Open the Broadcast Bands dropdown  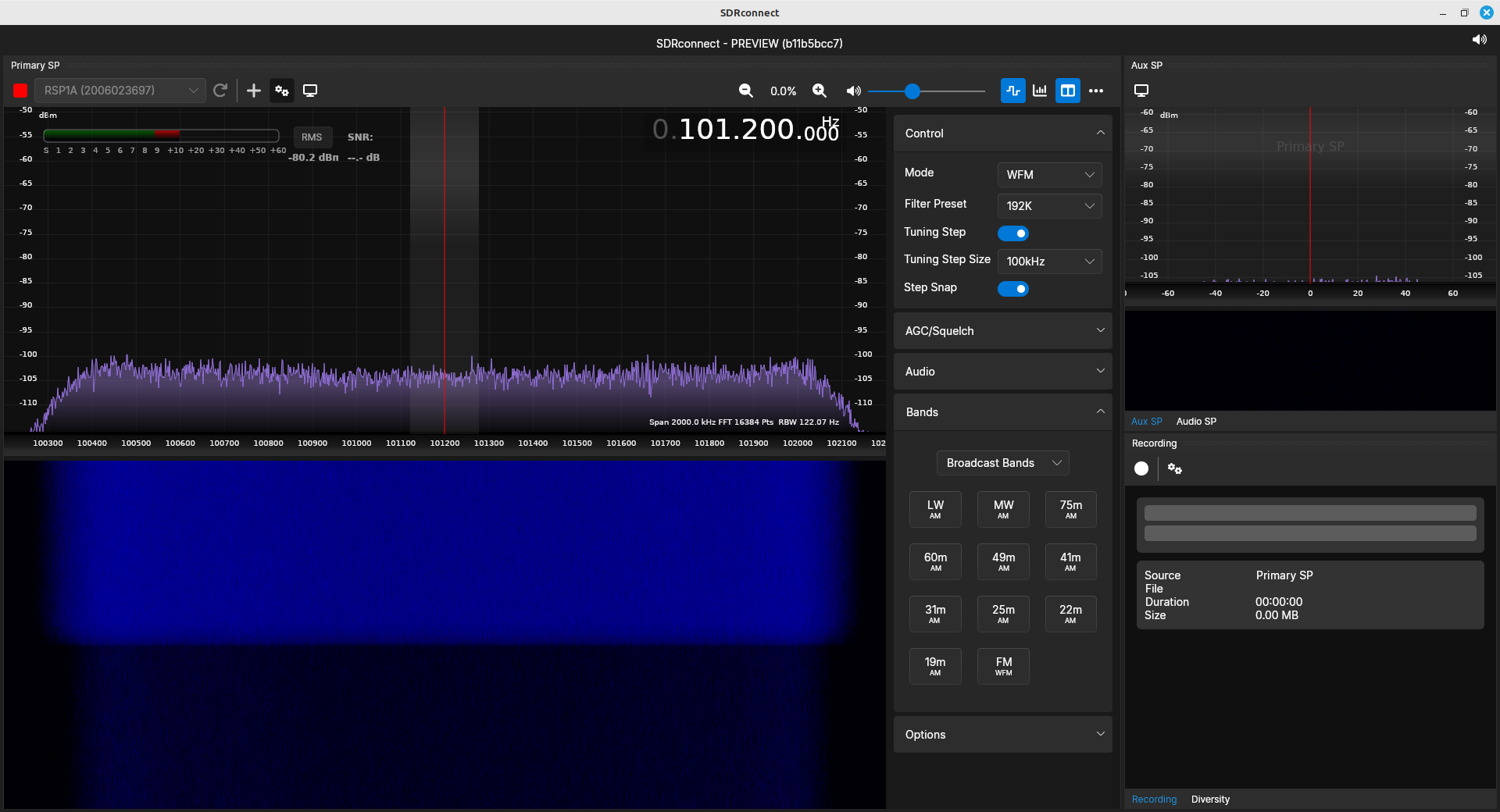[x=1003, y=463]
